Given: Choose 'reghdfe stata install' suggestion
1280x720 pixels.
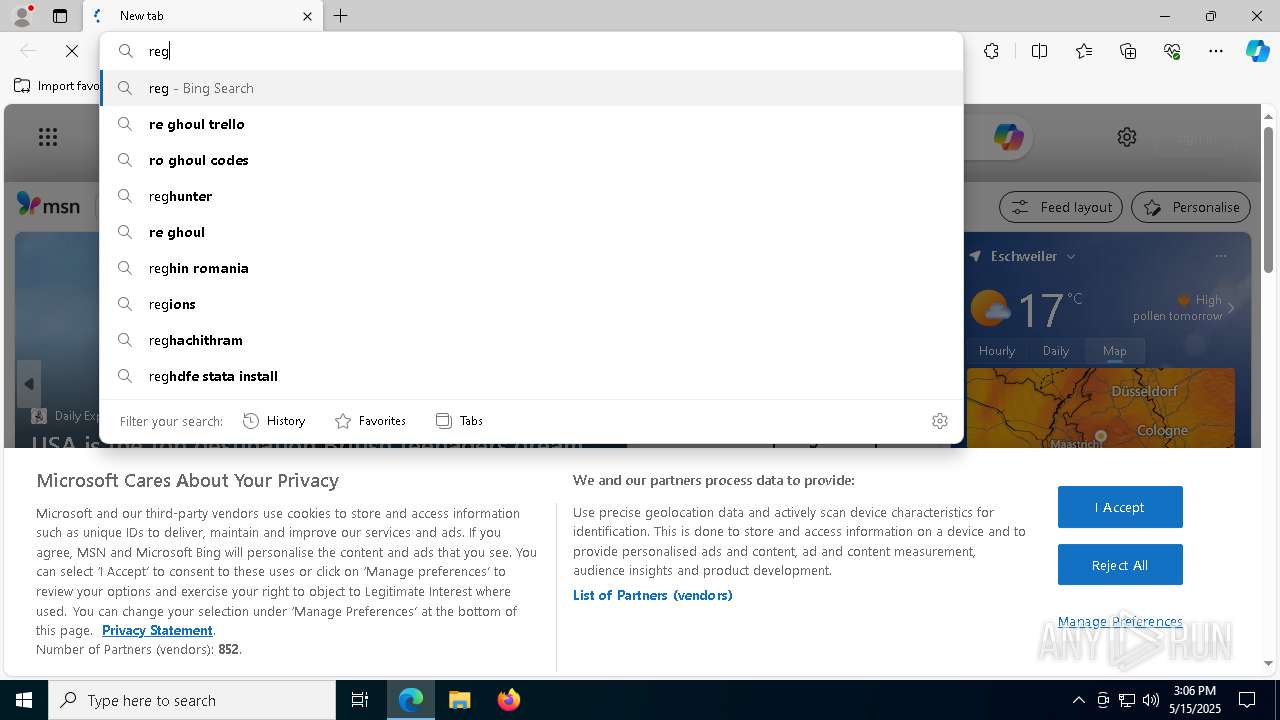Looking at the screenshot, I should [x=531, y=376].
